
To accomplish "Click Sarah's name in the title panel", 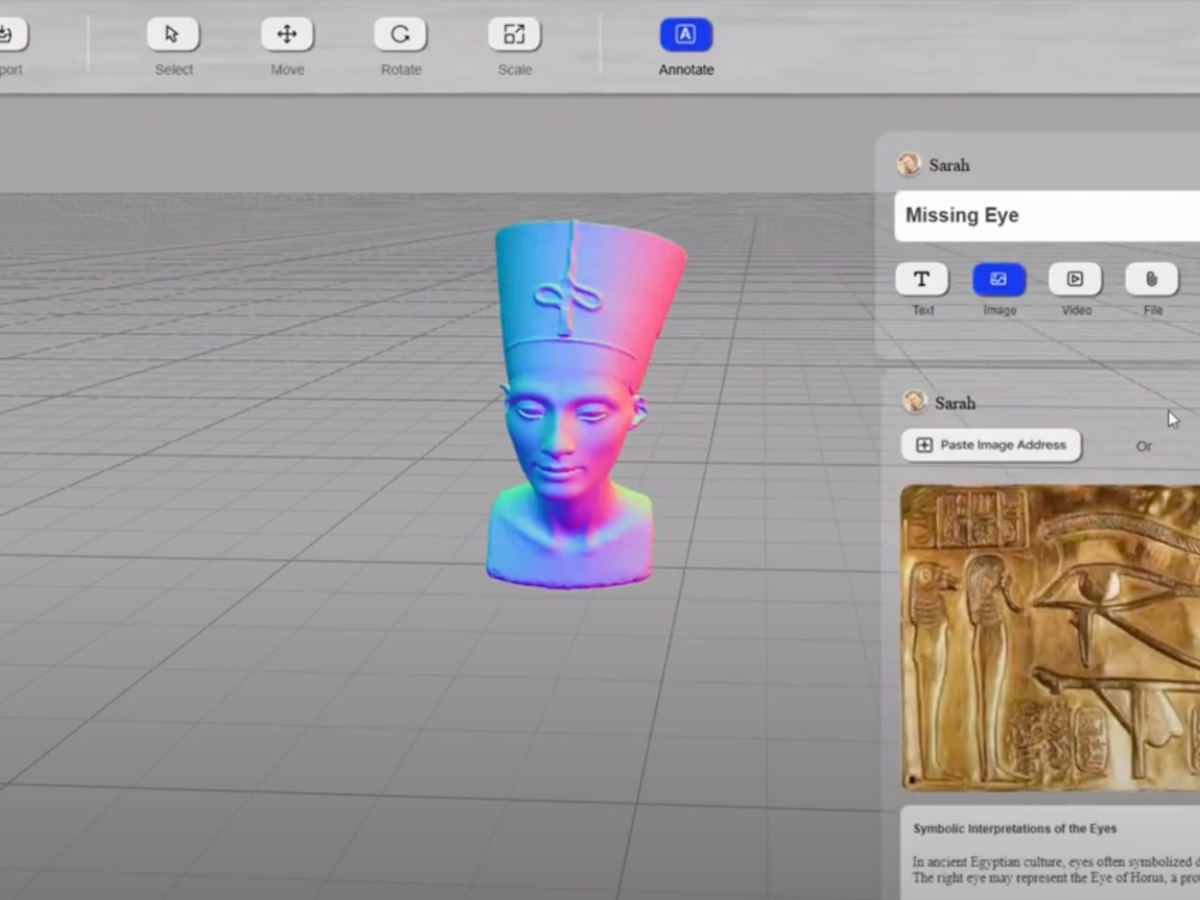I will click(x=949, y=166).
